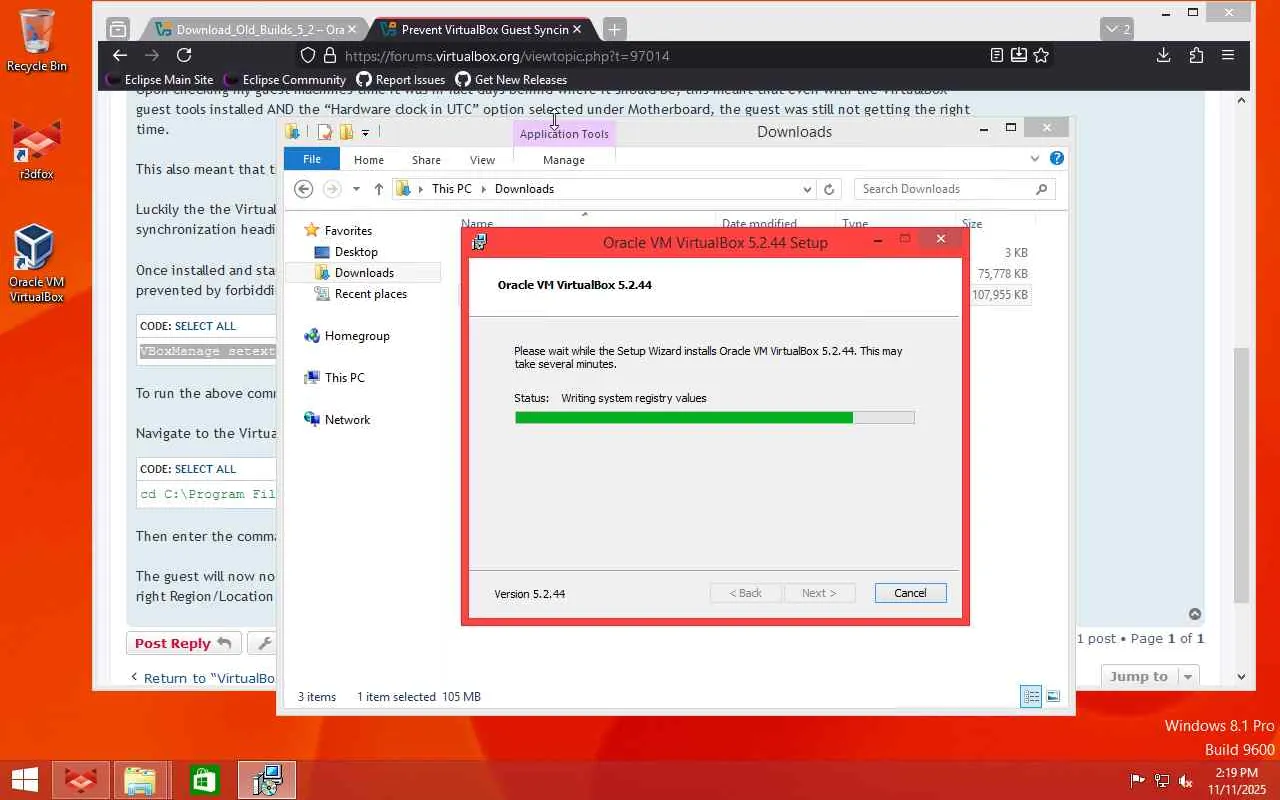Sort files by the Size column

coord(972,224)
